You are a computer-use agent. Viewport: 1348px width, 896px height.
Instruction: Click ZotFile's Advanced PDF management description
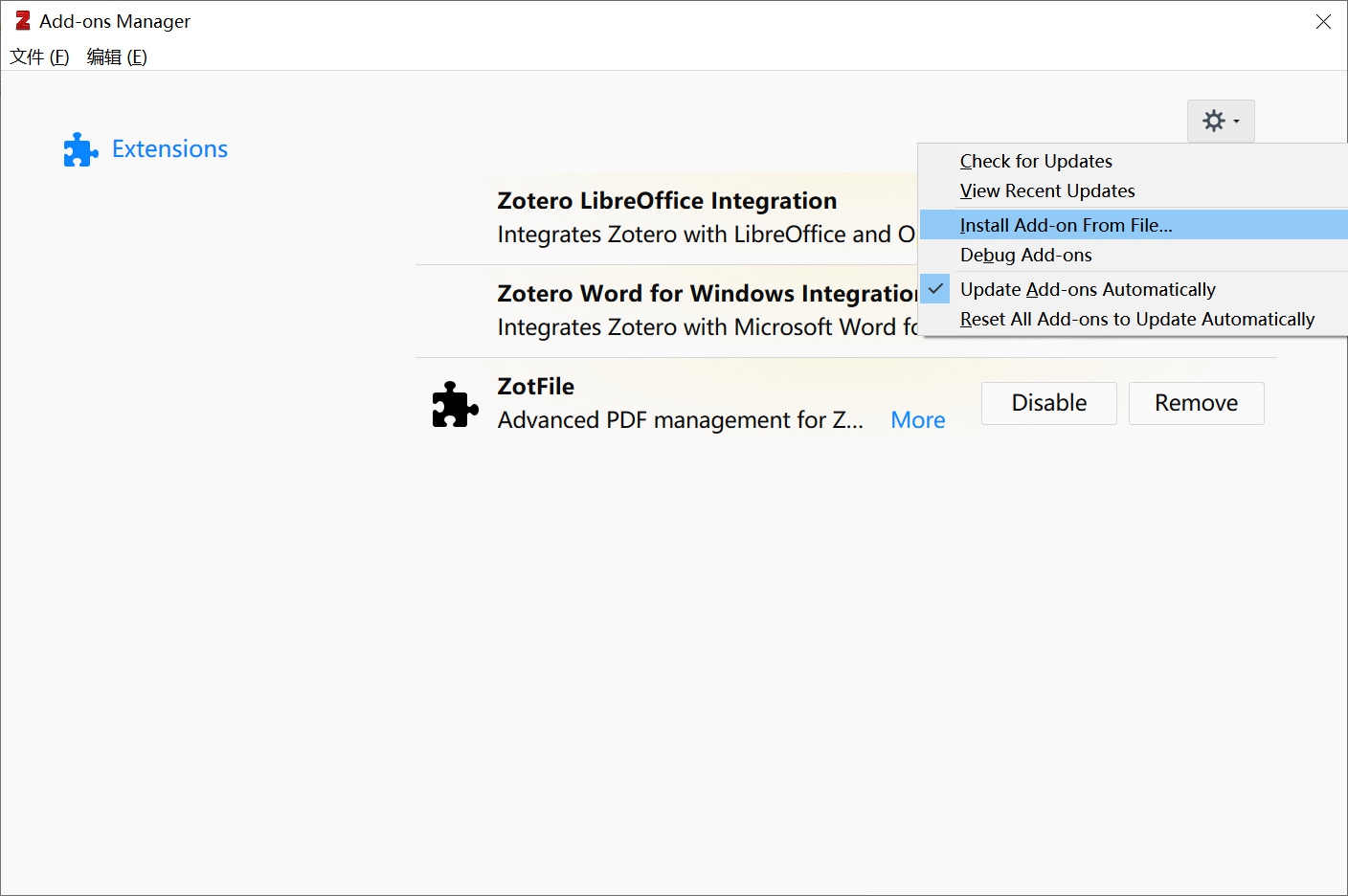681,420
